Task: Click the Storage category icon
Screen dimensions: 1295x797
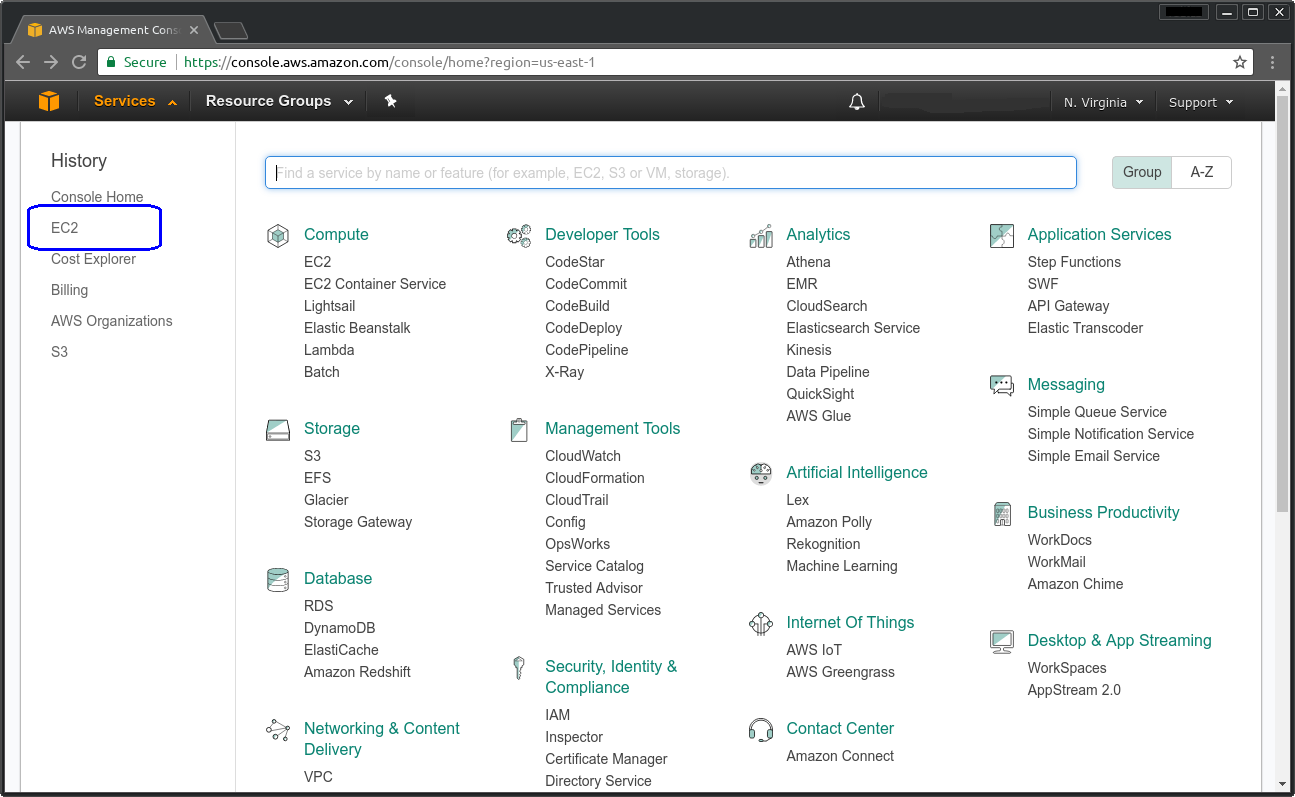Action: (x=278, y=430)
